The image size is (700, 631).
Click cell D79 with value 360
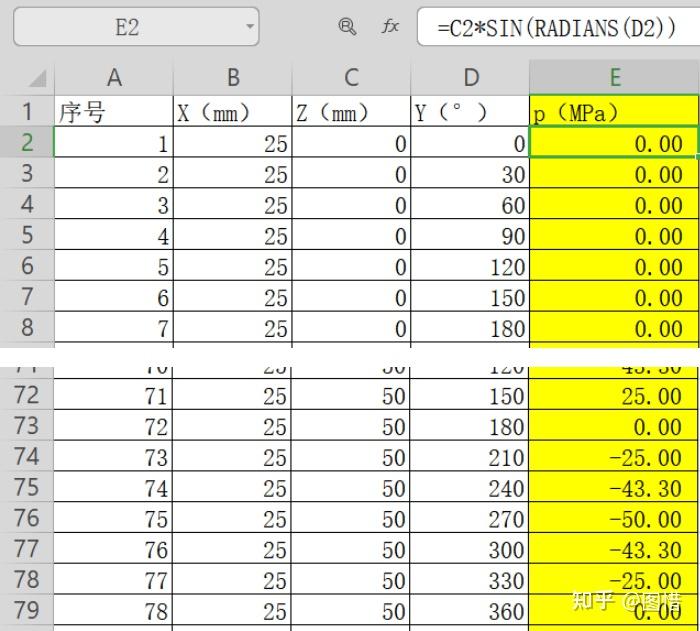(470, 610)
